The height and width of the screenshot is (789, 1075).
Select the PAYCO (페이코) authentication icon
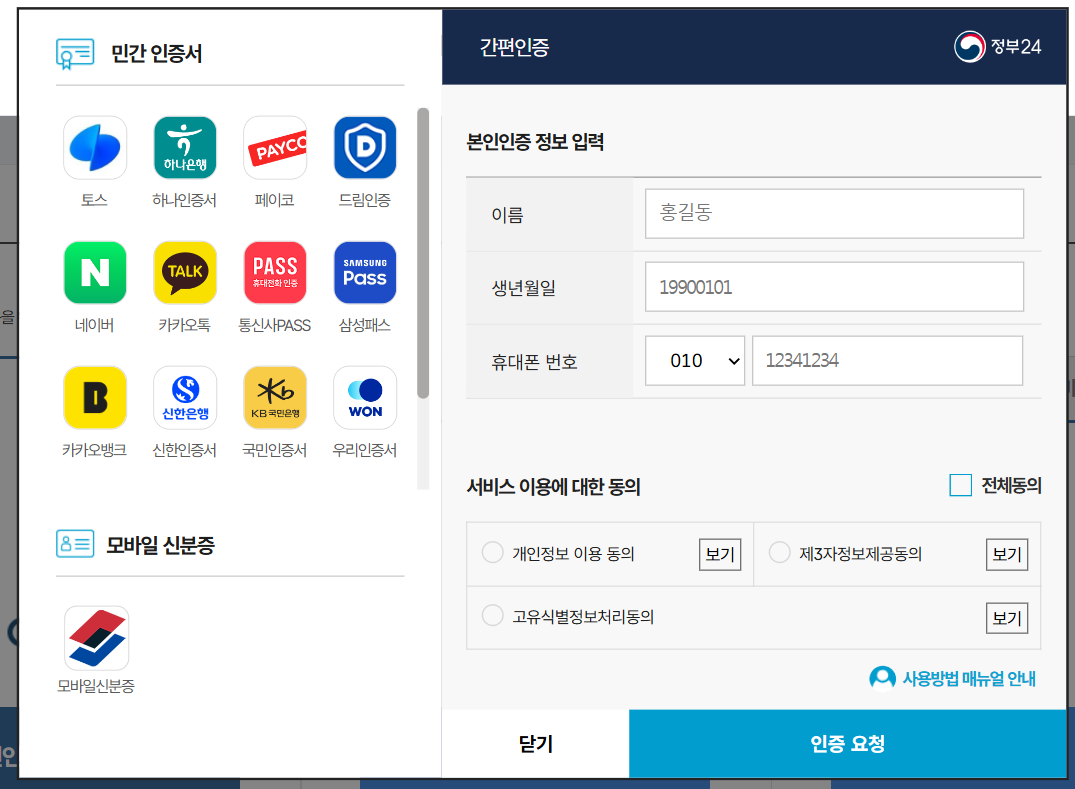tap(275, 147)
